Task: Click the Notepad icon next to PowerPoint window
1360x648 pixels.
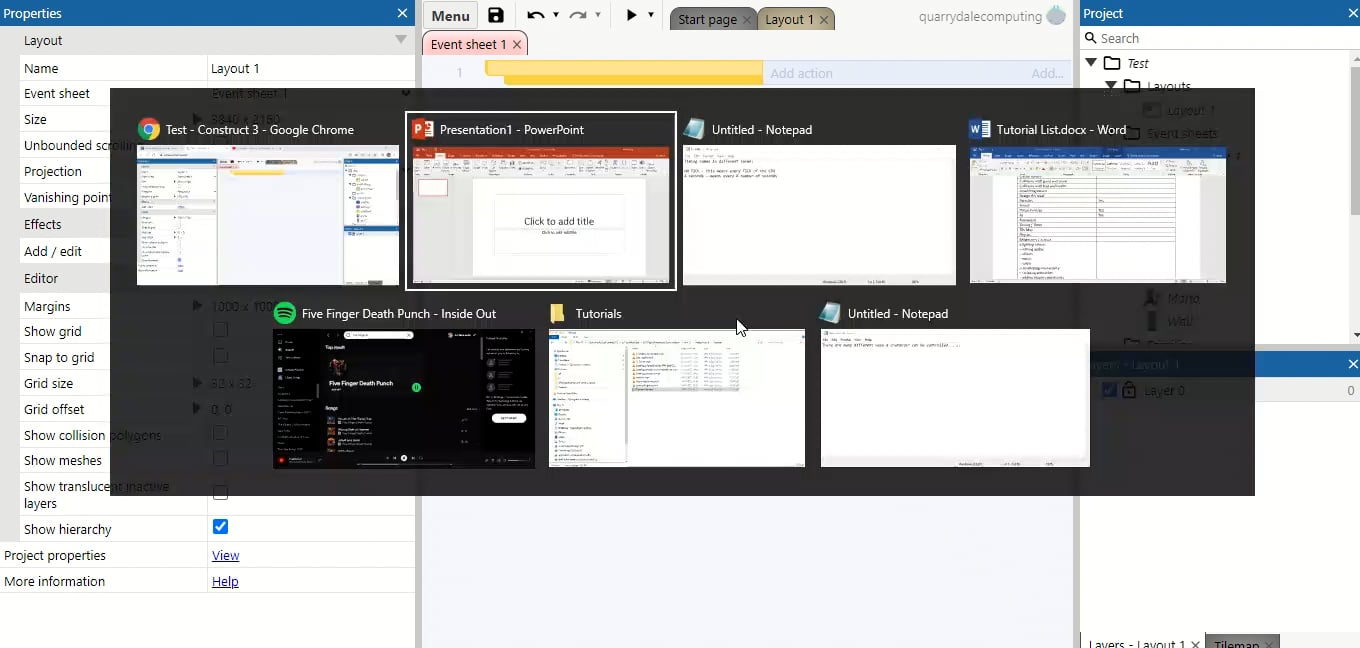Action: pyautogui.click(x=694, y=129)
